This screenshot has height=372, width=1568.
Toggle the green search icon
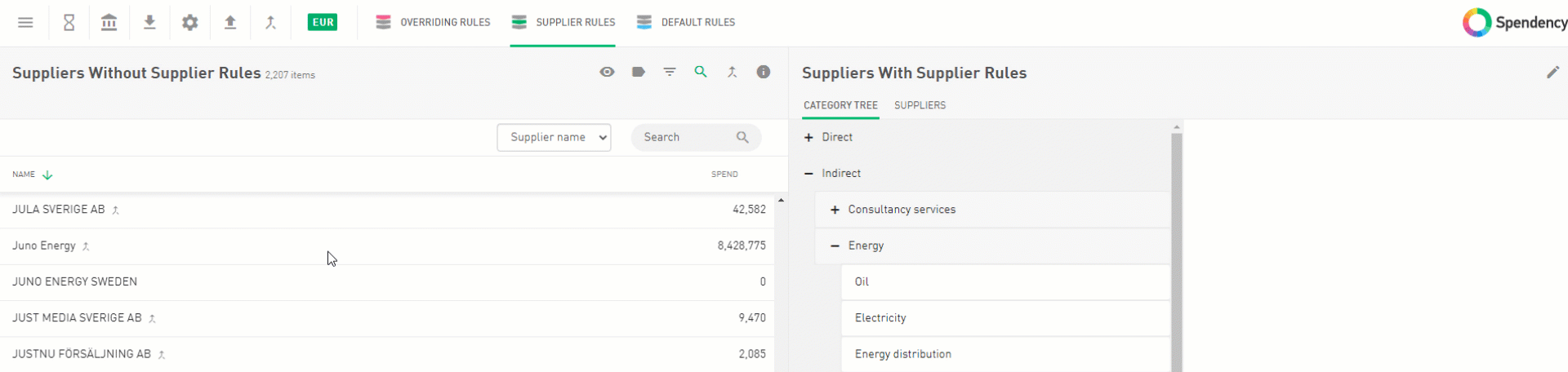[x=701, y=73]
